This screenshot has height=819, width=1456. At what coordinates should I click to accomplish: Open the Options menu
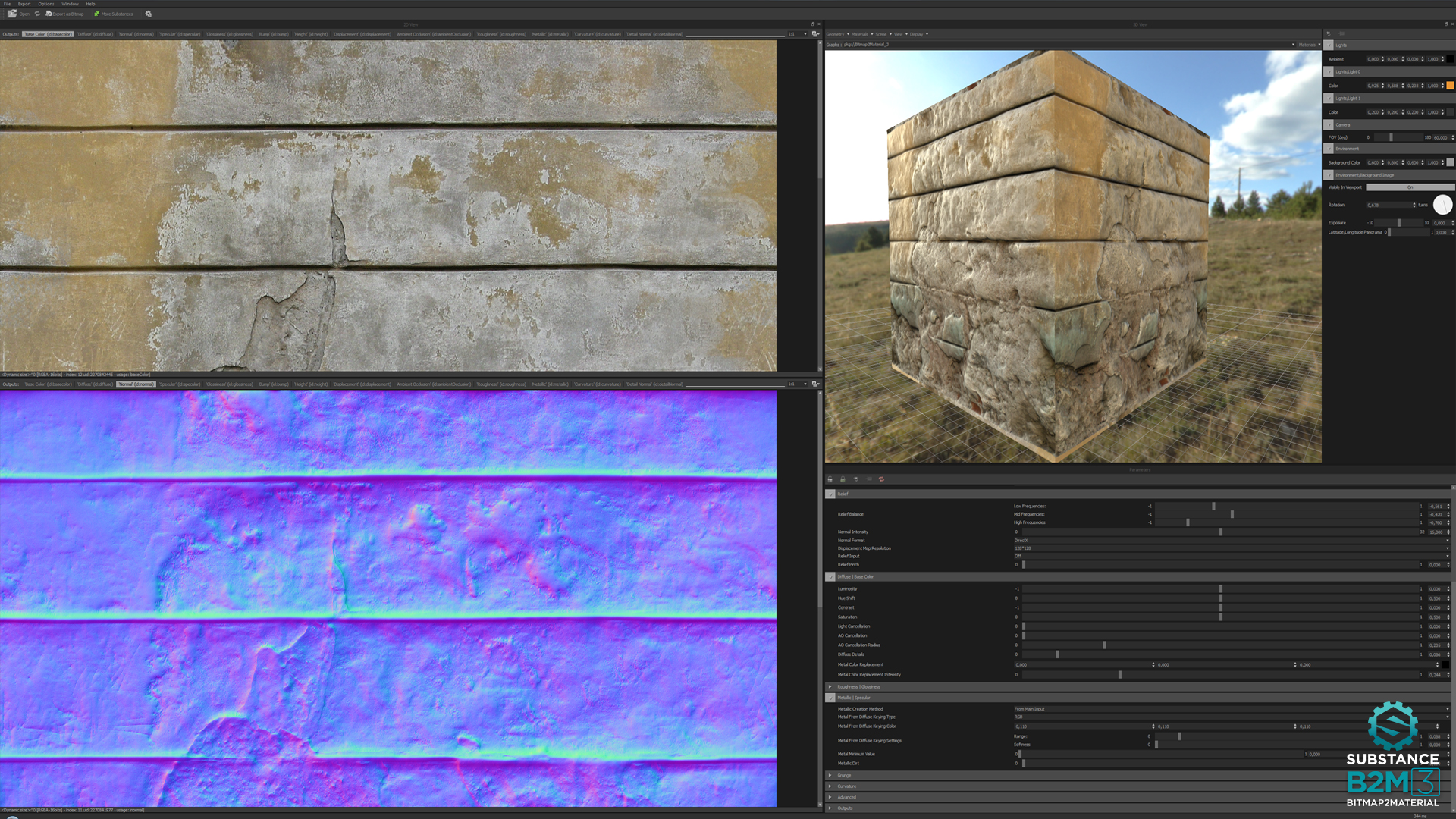click(45, 3)
